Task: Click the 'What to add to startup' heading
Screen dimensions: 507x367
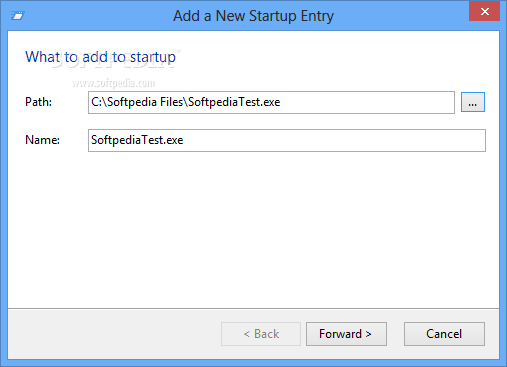Action: pyautogui.click(x=100, y=57)
